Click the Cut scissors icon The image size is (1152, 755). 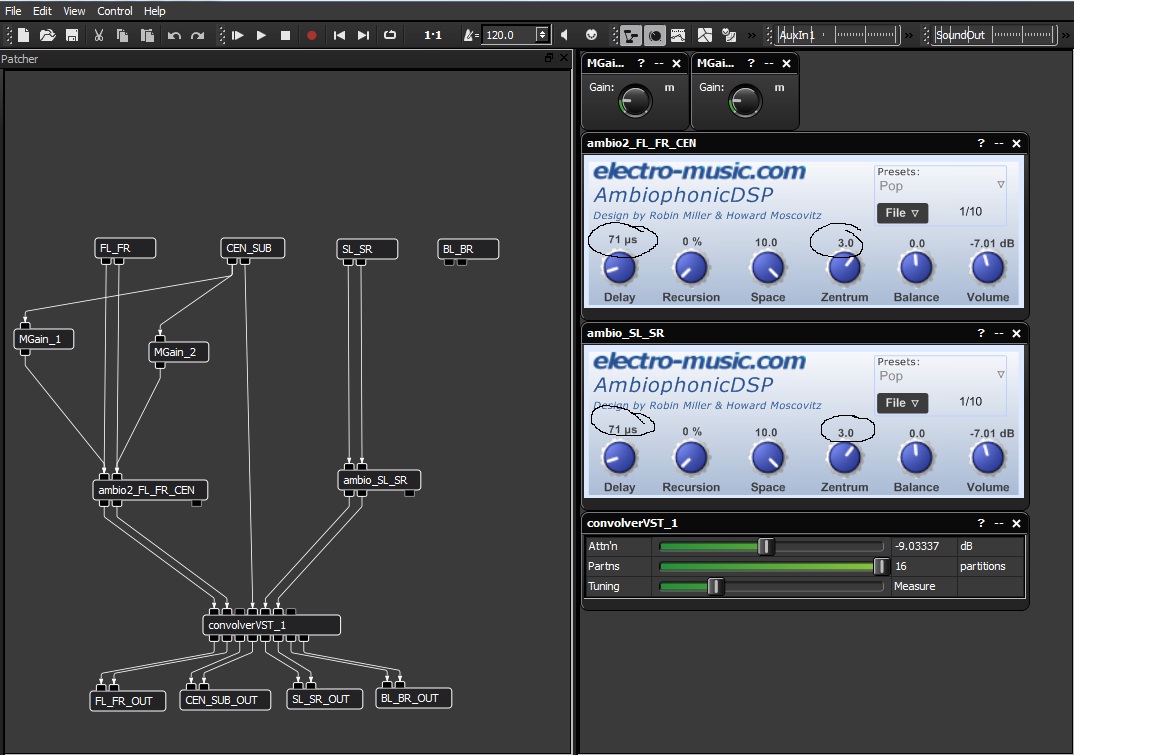[x=99, y=35]
